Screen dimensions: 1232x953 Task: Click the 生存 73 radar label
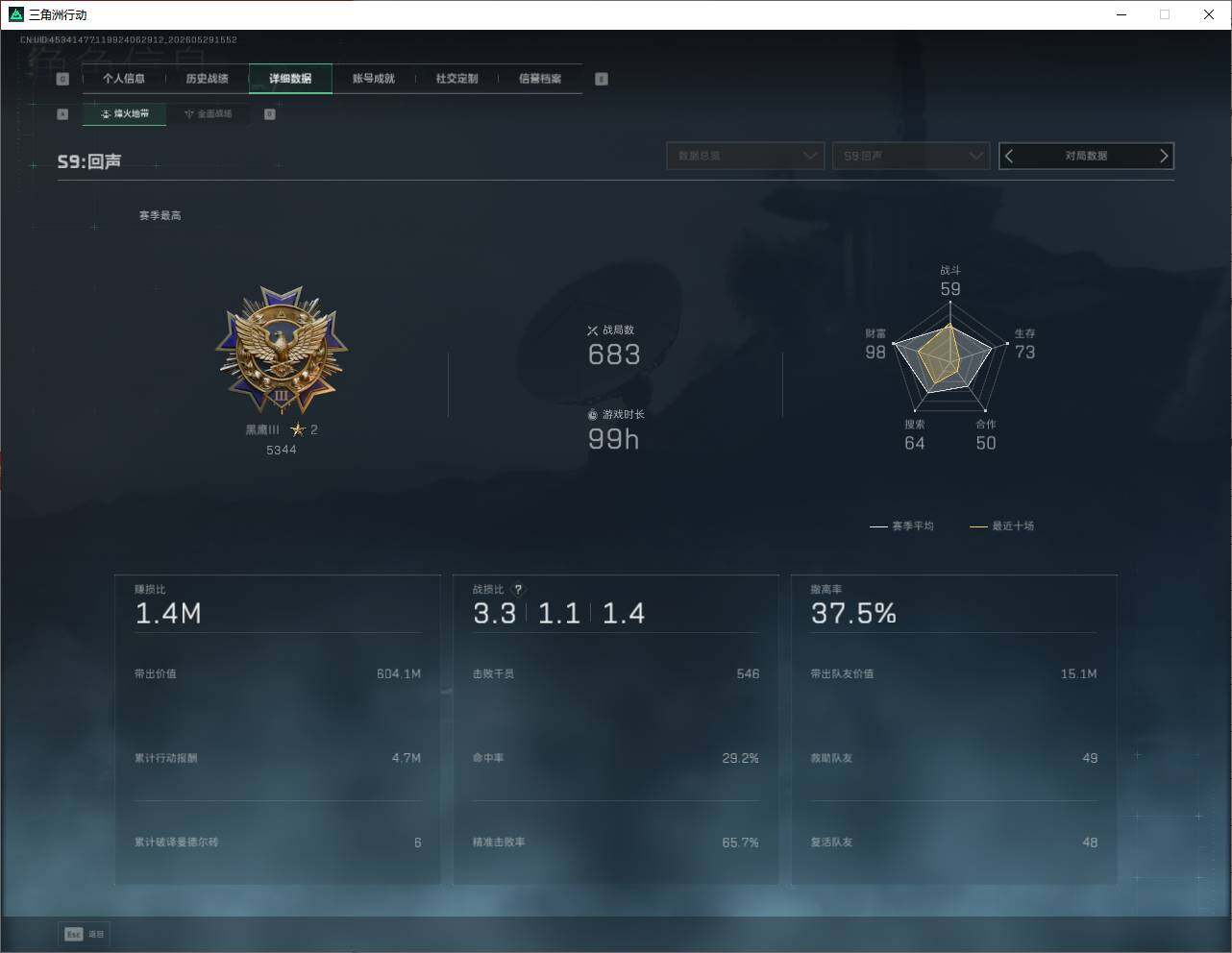(x=1025, y=345)
